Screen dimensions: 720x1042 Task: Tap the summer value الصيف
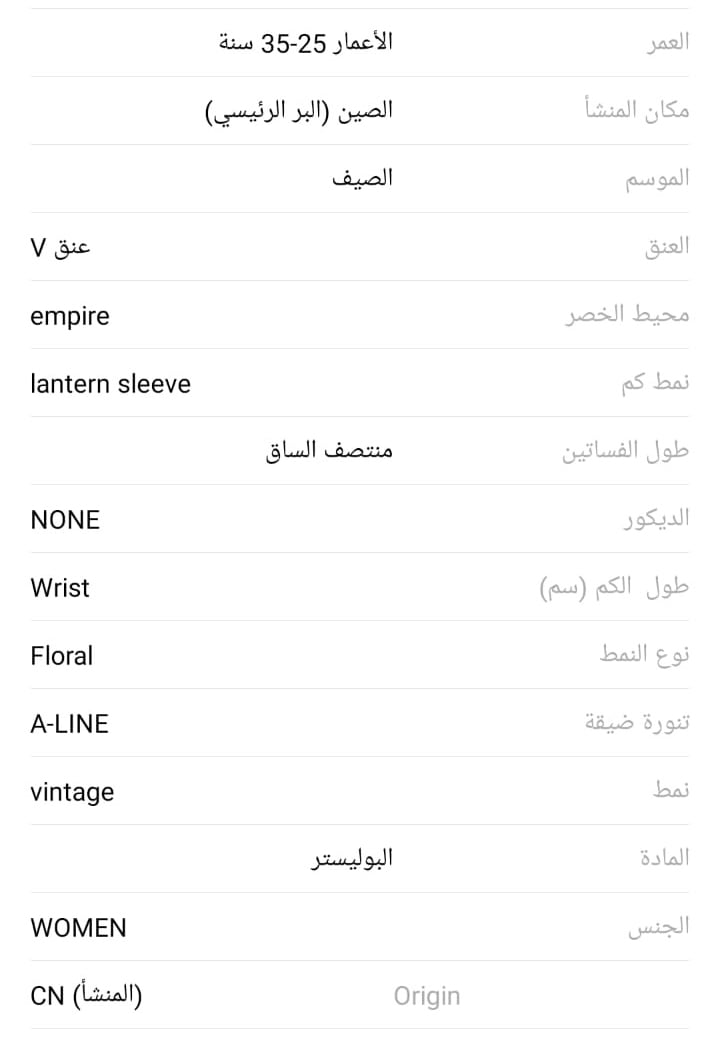point(362,179)
